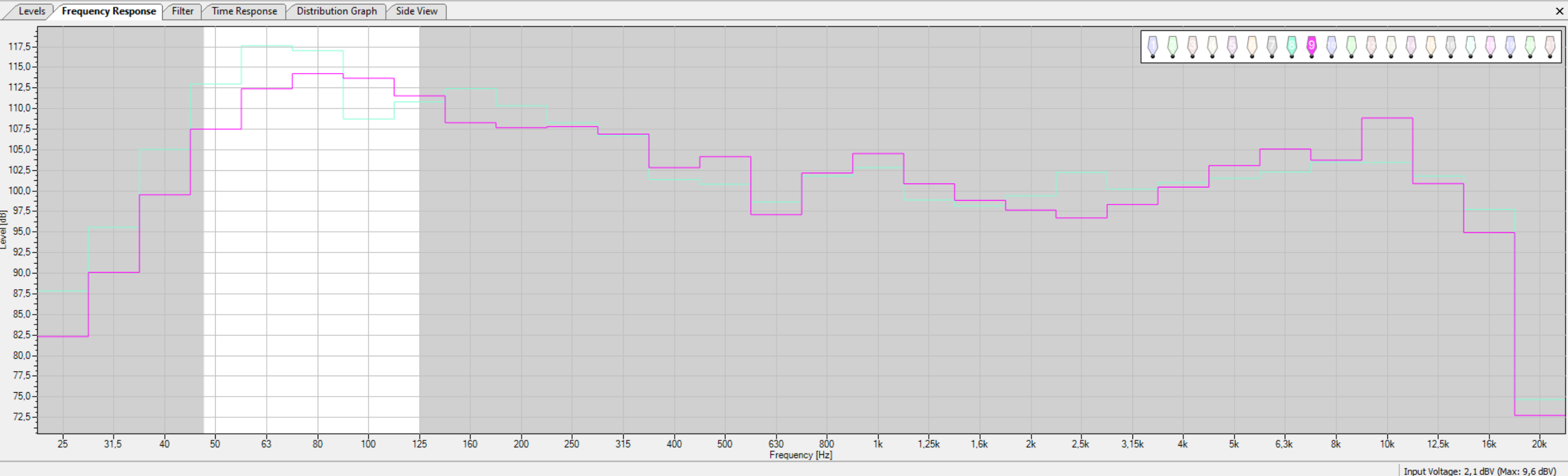Screen dimensions: 1568x476
Task: Choose microphone marker number 2
Action: click(1172, 45)
